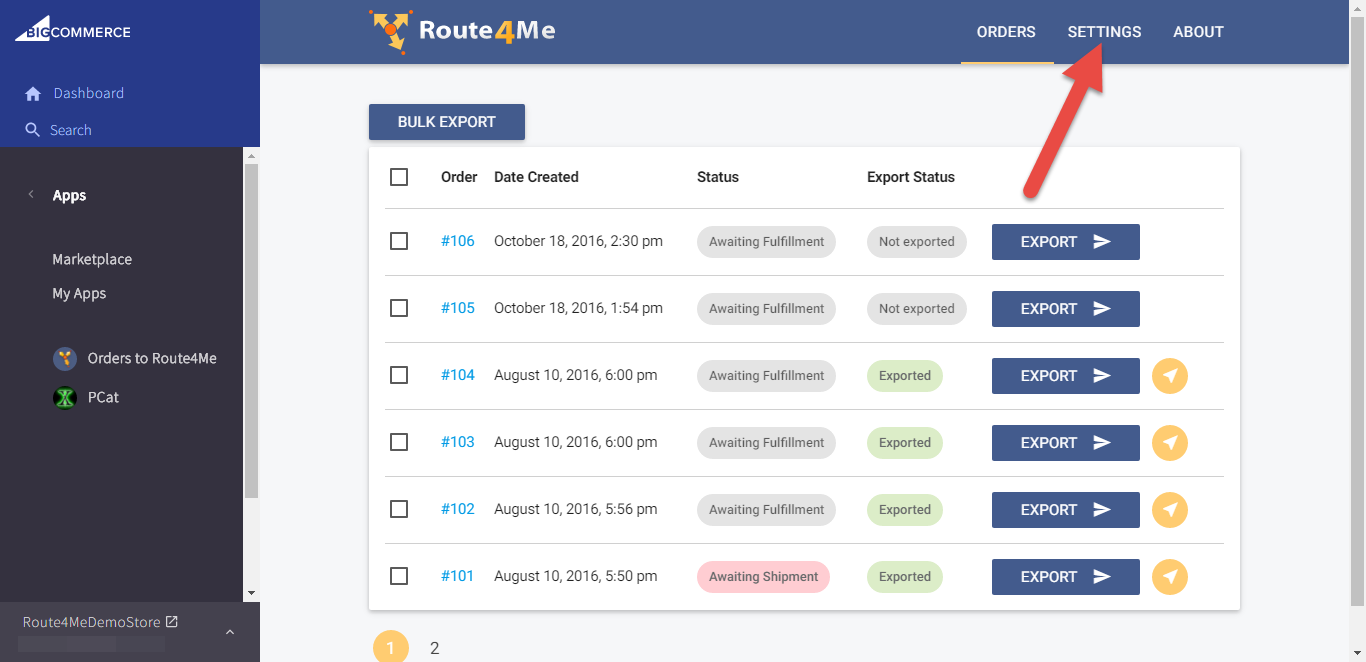Open the Route4MeDemoStore external link icon
1366x662 pixels.
pos(172,622)
